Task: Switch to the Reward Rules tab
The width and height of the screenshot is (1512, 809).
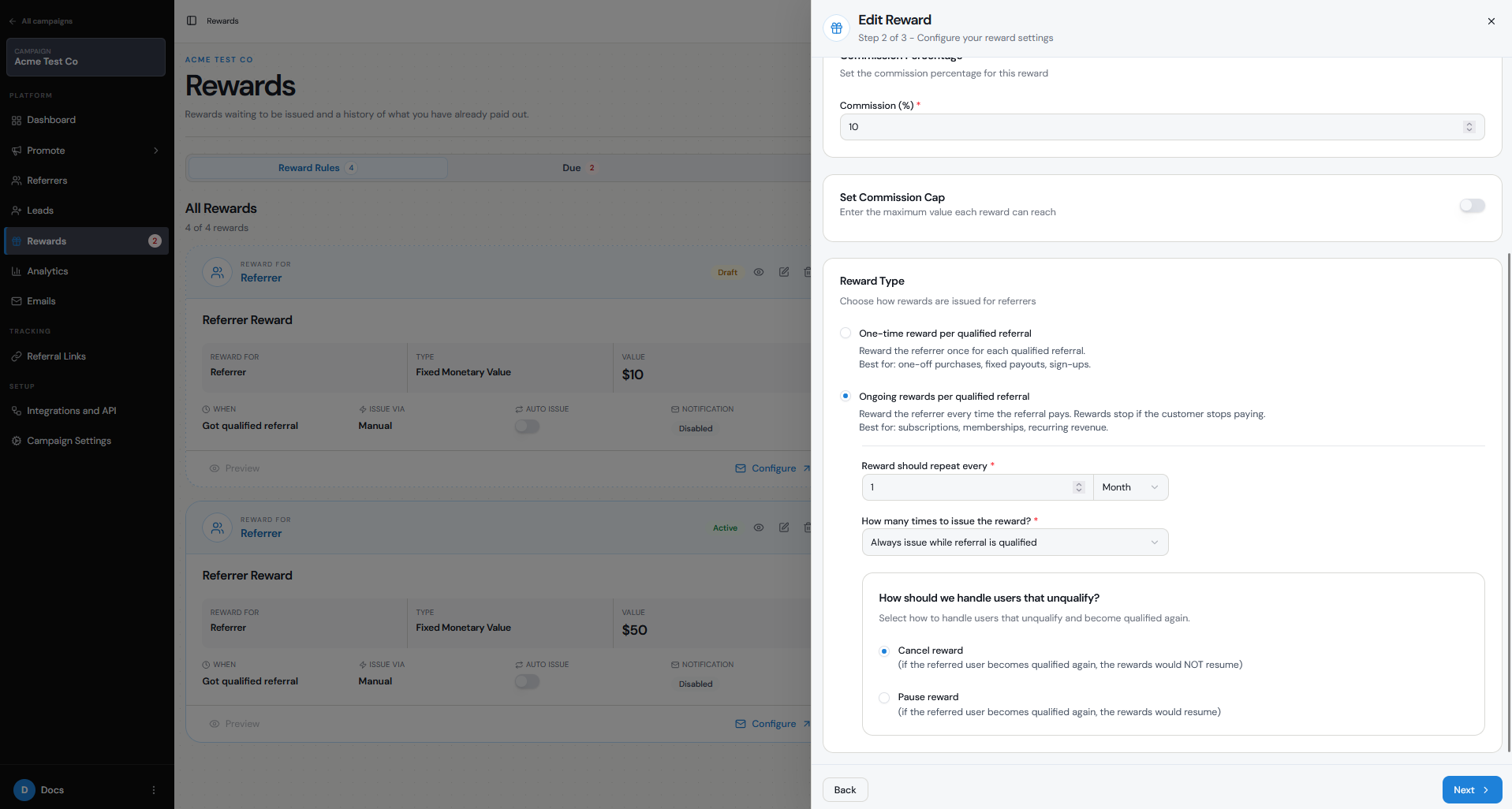Action: click(318, 168)
